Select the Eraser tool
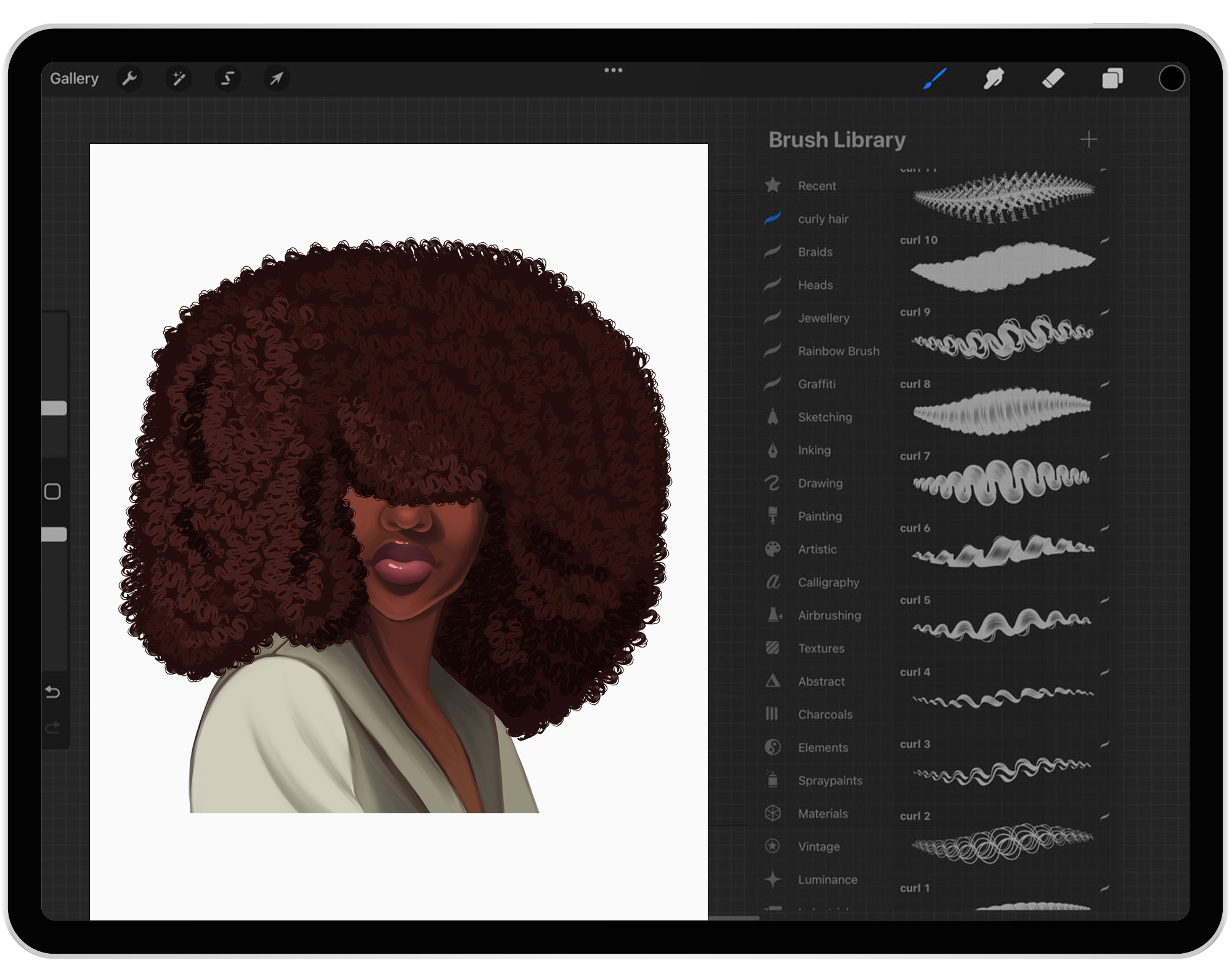The image size is (1232, 979). [1053, 79]
